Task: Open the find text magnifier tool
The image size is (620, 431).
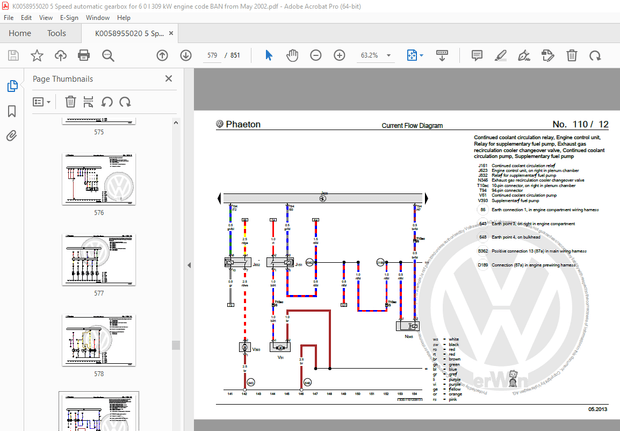Action: (x=108, y=55)
